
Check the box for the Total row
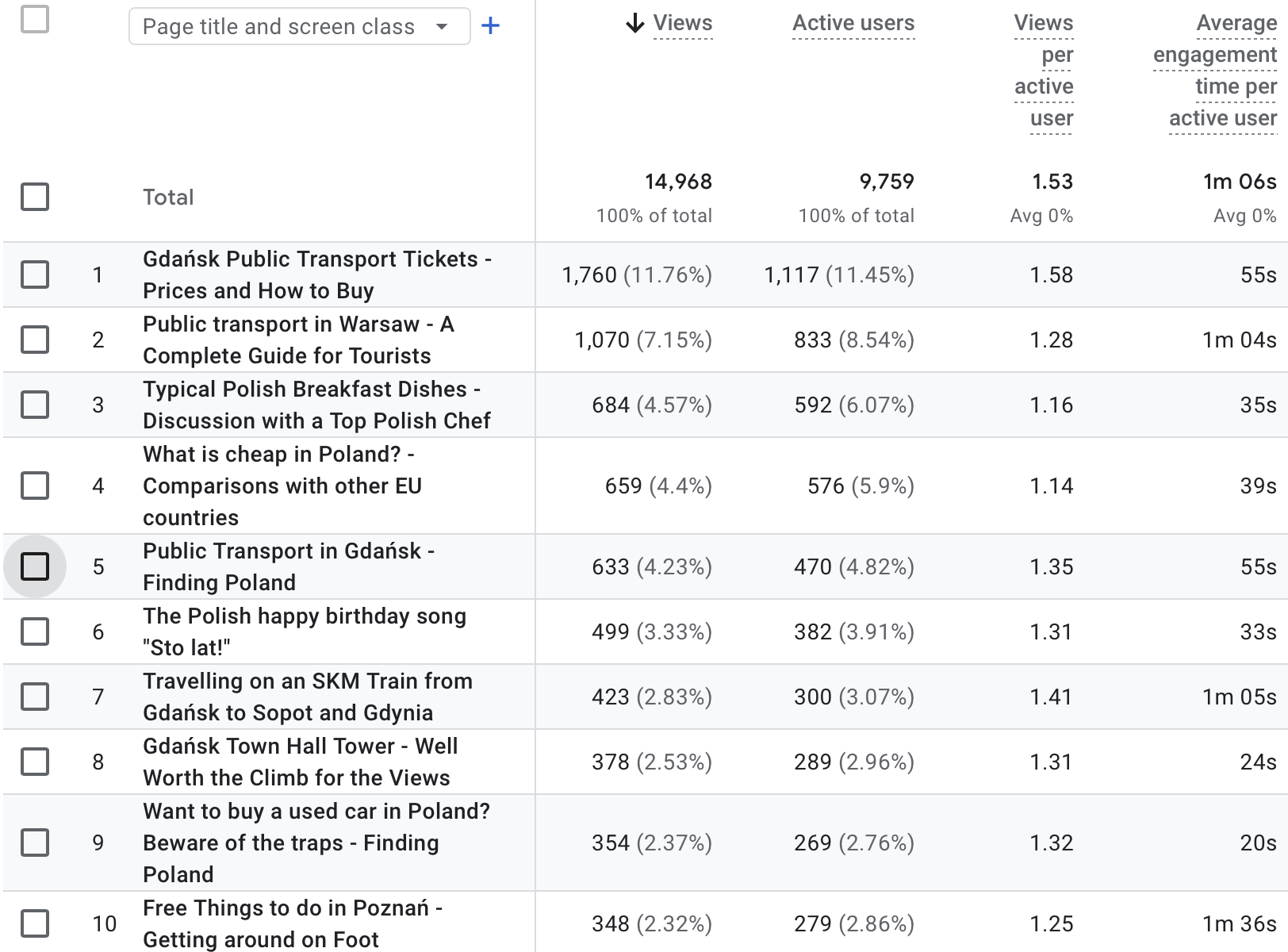click(35, 197)
